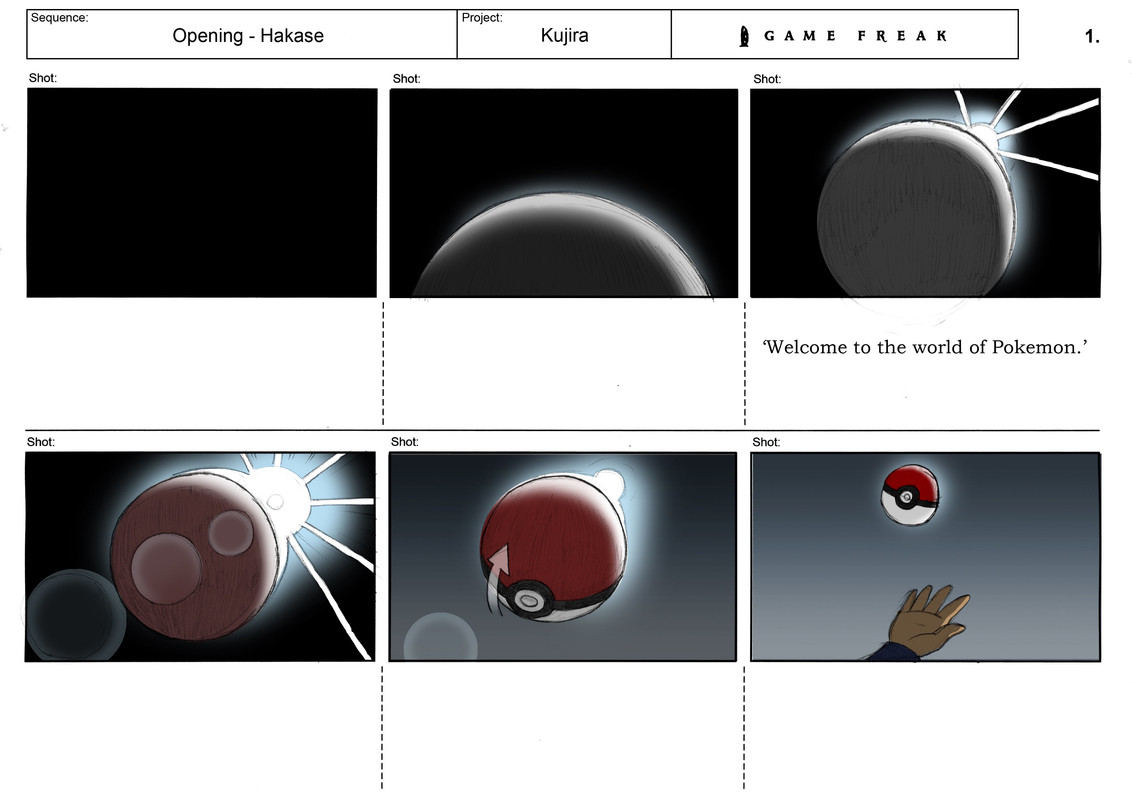Click the "Project:" label
Screen dimensions: 1132x800
482,17
